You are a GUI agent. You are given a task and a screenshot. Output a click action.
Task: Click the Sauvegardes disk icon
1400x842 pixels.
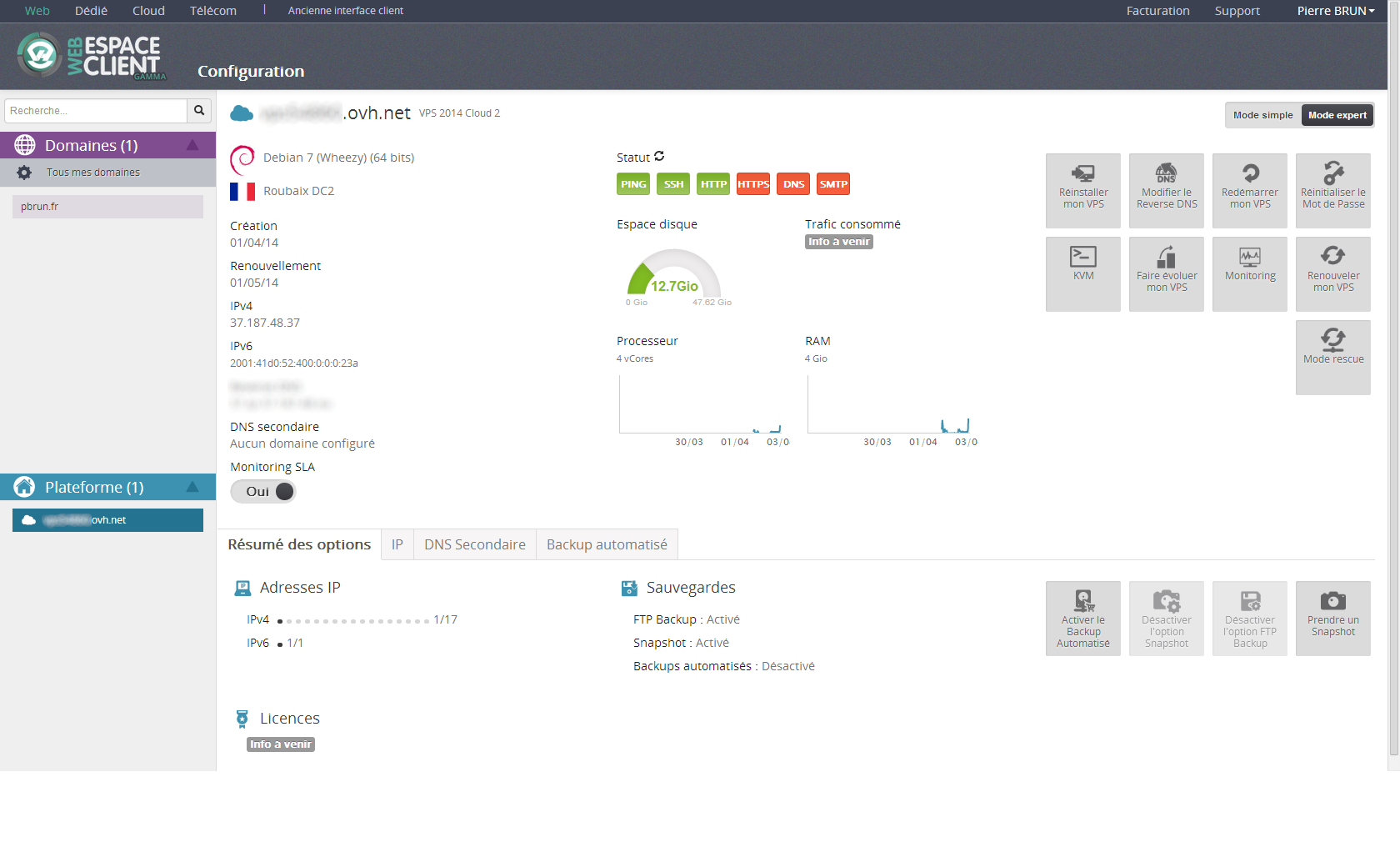(629, 589)
